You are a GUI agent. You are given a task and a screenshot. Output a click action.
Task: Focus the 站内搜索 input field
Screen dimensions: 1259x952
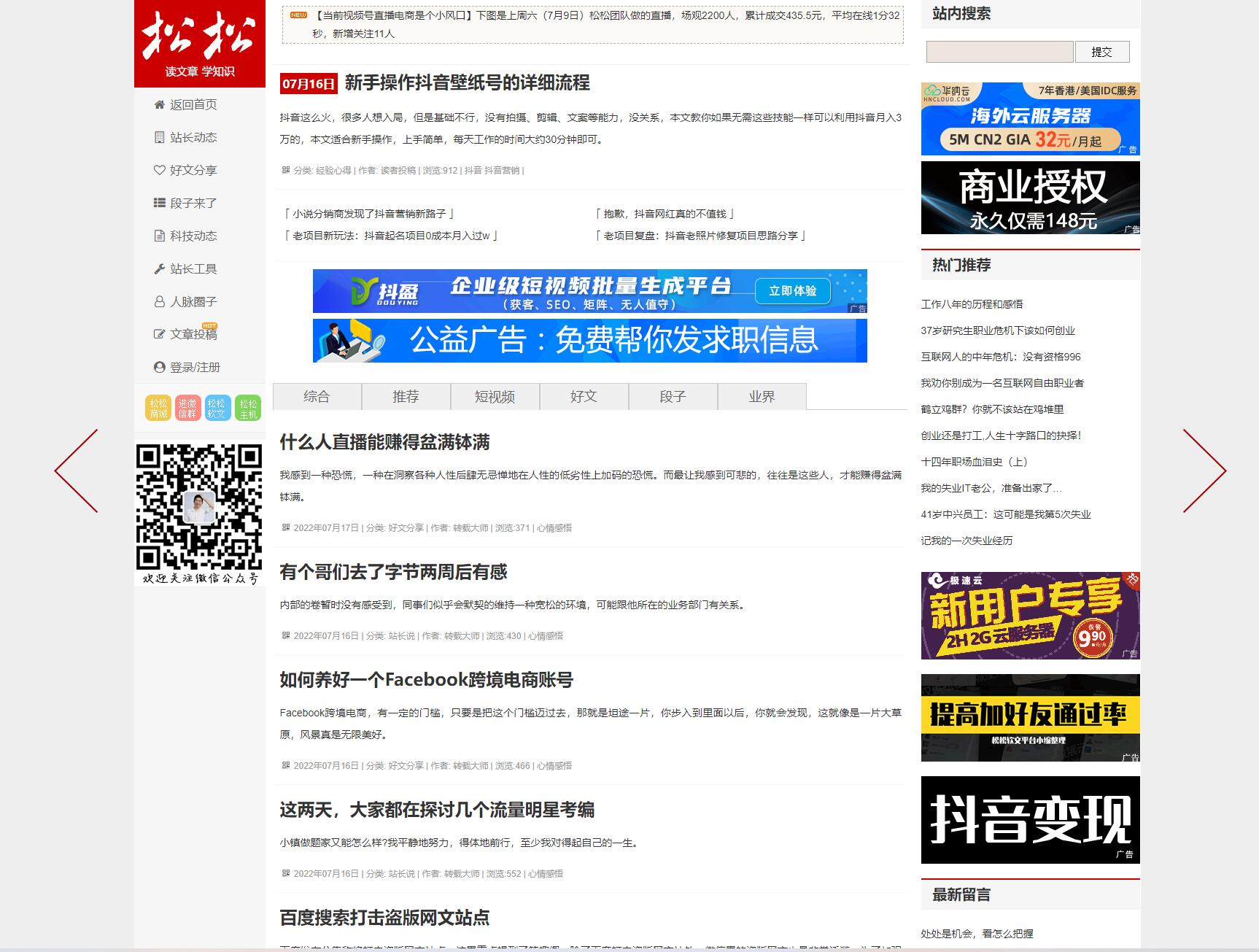[999, 52]
